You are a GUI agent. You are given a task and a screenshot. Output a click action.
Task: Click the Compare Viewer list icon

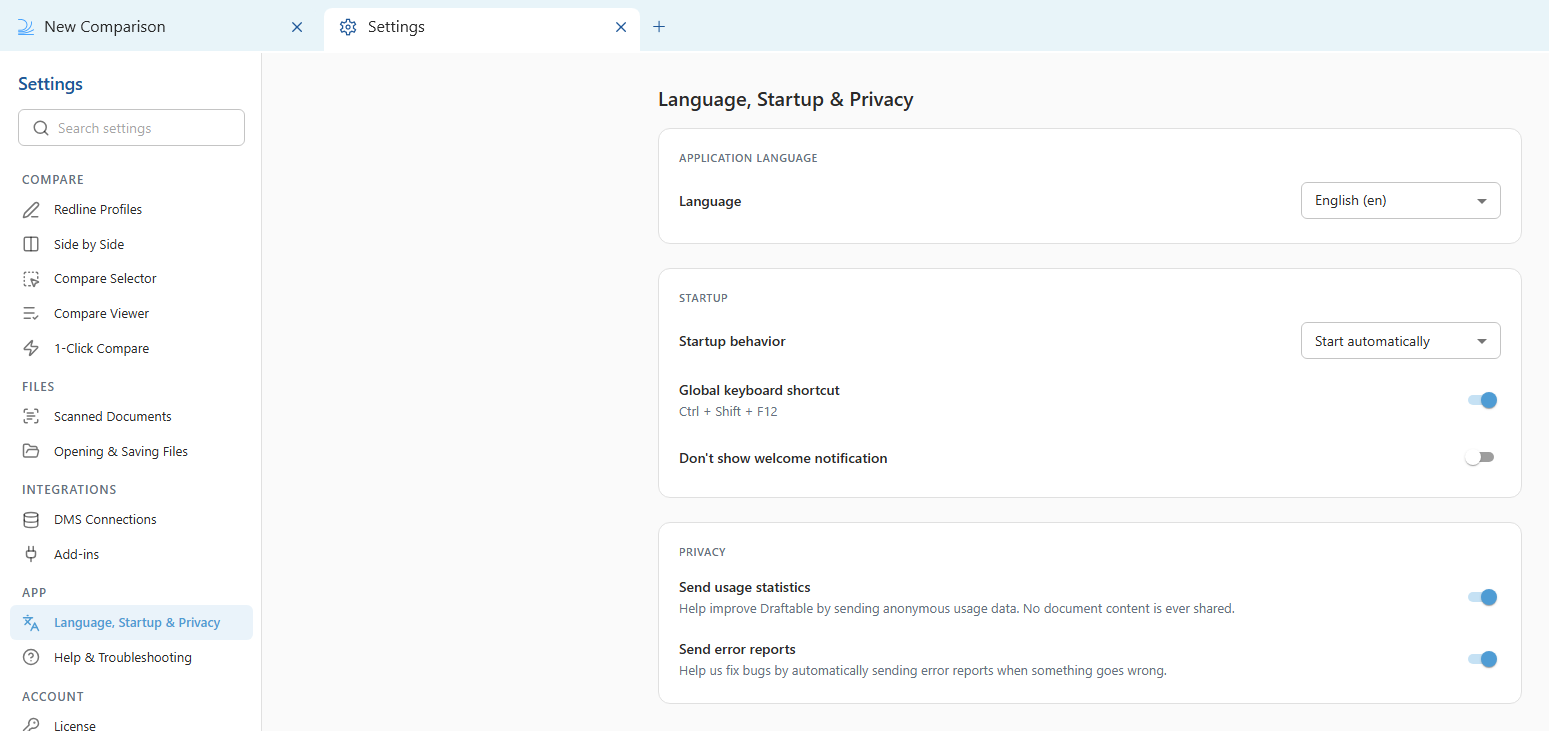tap(32, 314)
